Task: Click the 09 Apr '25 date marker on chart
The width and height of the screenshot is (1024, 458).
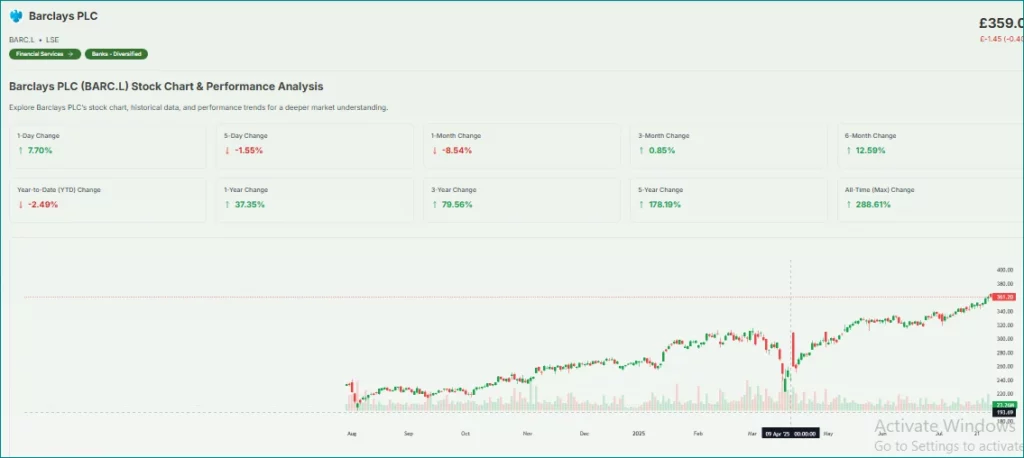Action: pyautogui.click(x=791, y=433)
